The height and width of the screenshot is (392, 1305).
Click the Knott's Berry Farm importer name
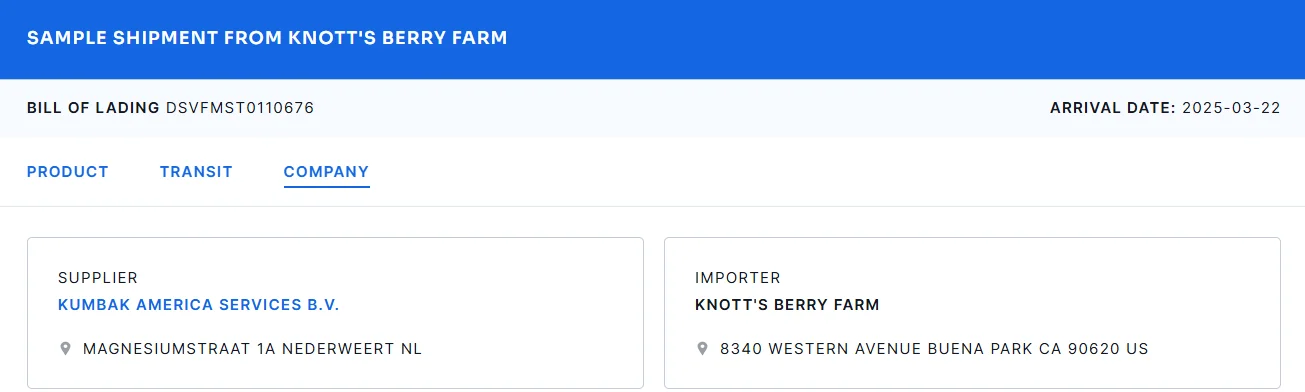(x=788, y=305)
